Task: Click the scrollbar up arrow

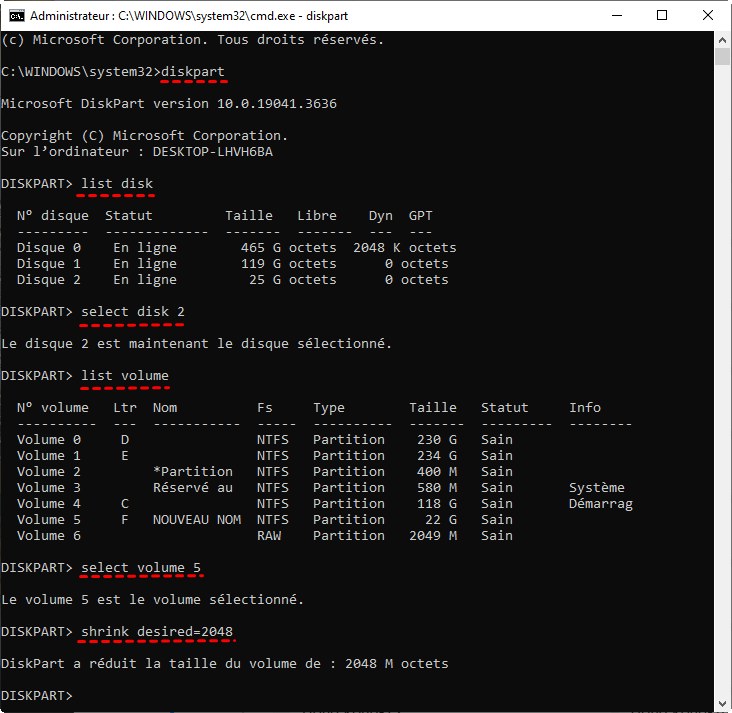Action: point(722,39)
